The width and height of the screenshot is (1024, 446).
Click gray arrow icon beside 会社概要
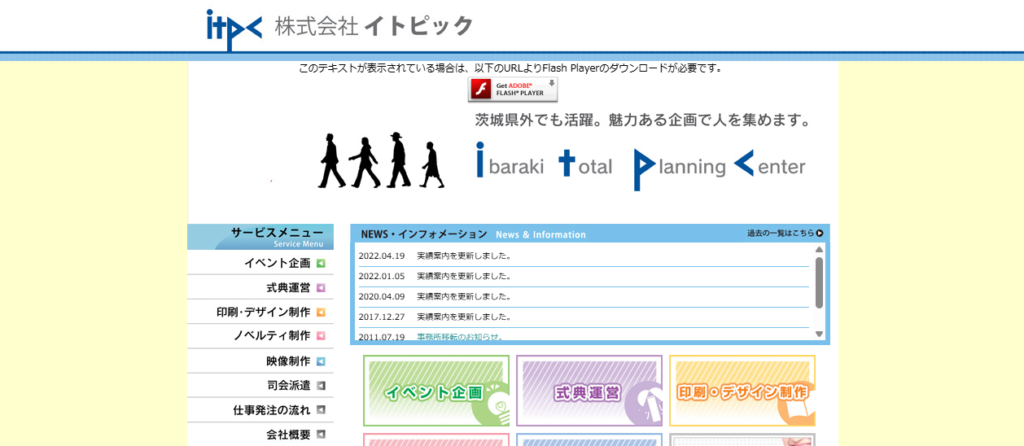[x=321, y=434]
